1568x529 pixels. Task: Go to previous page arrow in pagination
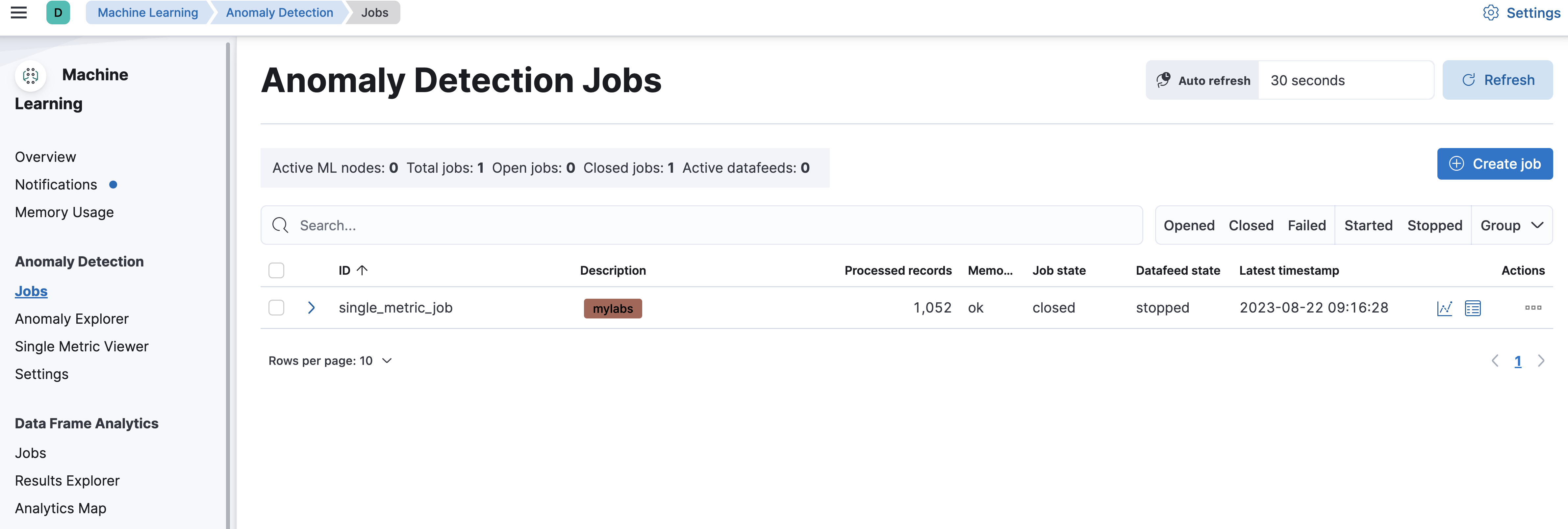[1495, 361]
